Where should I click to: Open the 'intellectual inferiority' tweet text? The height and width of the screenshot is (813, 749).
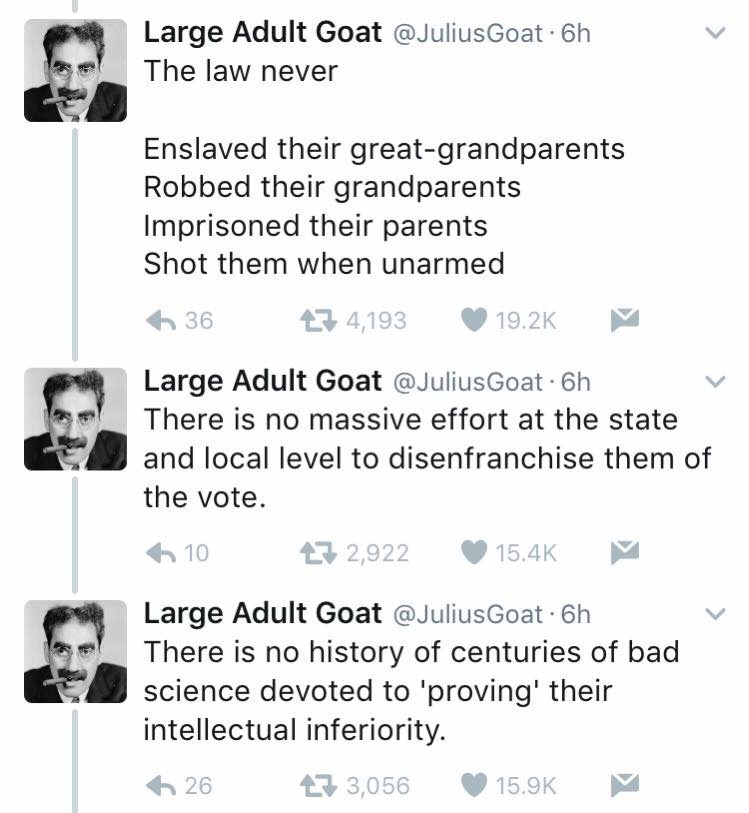coord(410,691)
